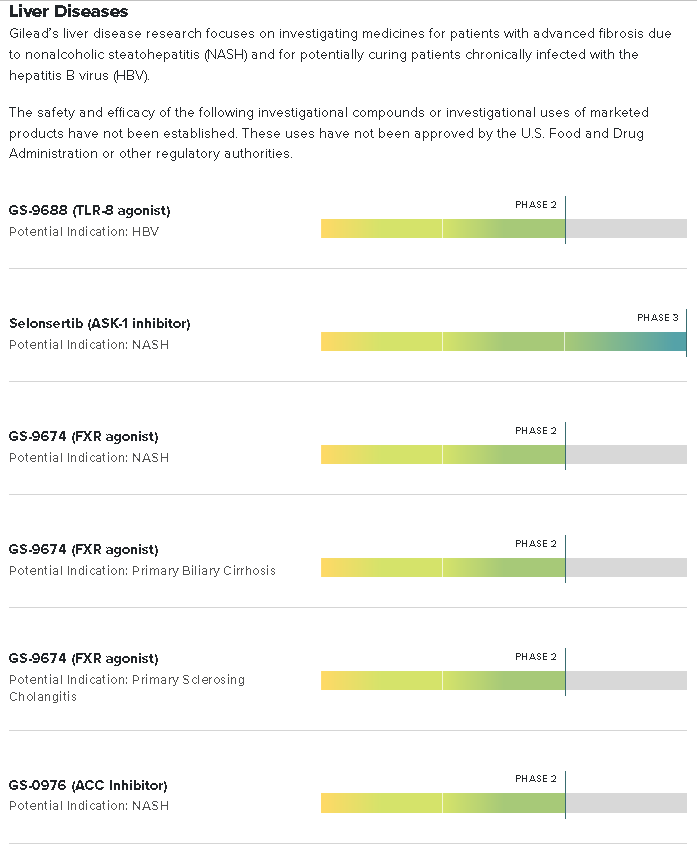Click 'Potential Indication: Primary Sclerosing' text
Image resolution: width=697 pixels, height=856 pixels.
(127, 680)
